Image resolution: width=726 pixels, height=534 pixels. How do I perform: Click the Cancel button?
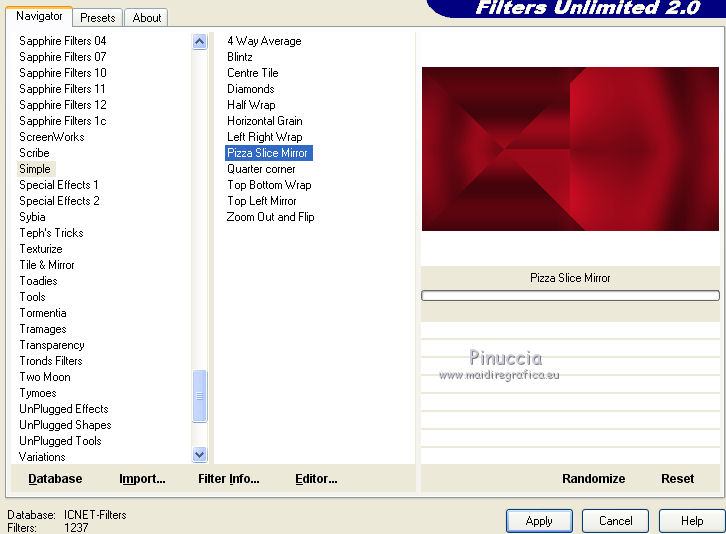[x=615, y=521]
